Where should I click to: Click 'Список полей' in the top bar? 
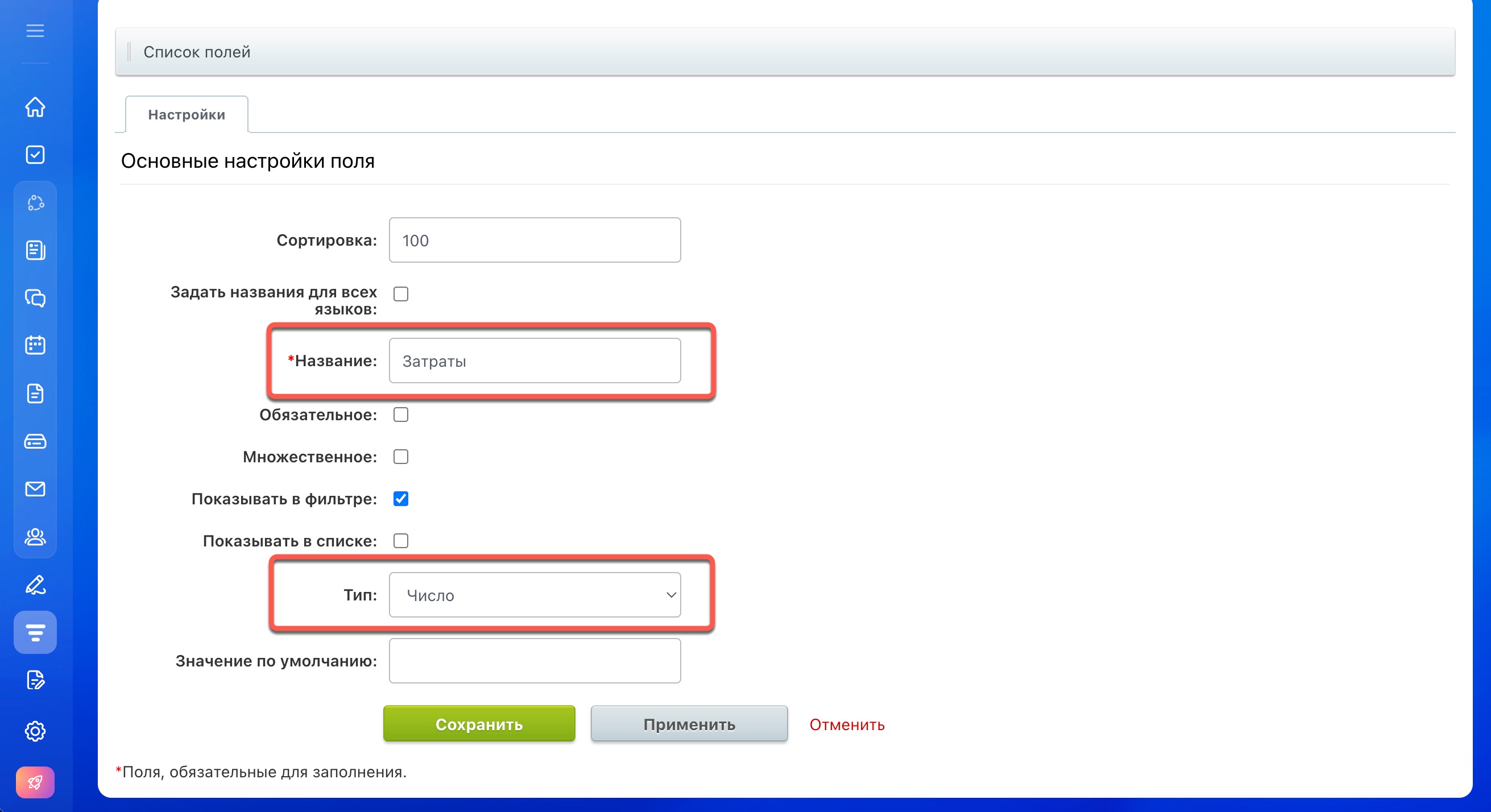pyautogui.click(x=197, y=52)
